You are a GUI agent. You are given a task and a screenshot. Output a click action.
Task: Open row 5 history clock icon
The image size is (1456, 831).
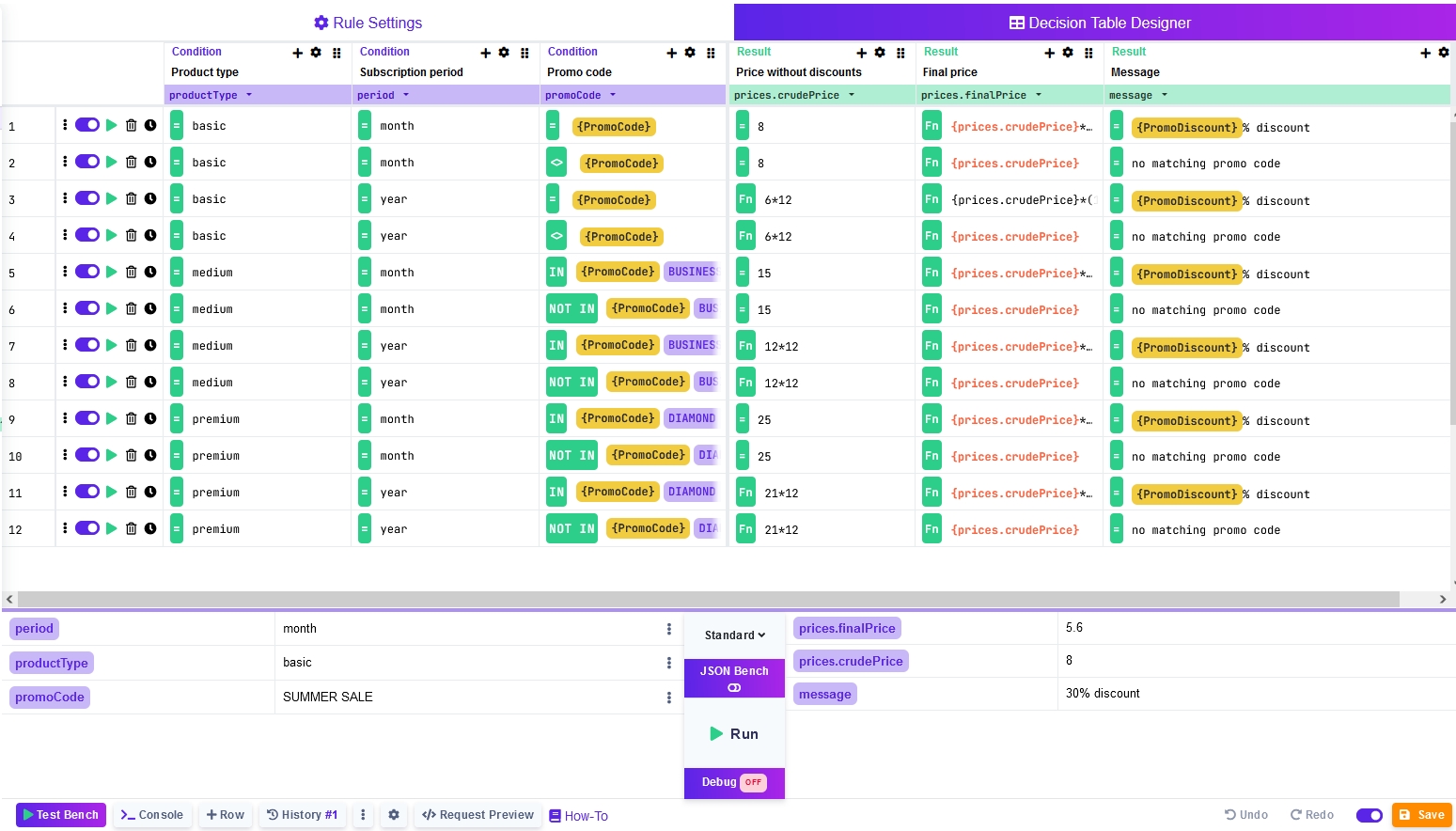coord(150,272)
